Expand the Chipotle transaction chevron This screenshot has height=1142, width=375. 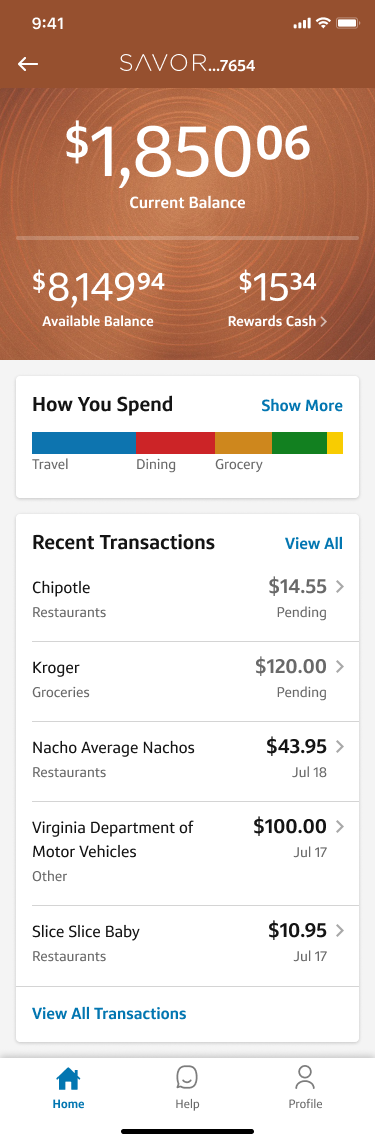(x=339, y=586)
